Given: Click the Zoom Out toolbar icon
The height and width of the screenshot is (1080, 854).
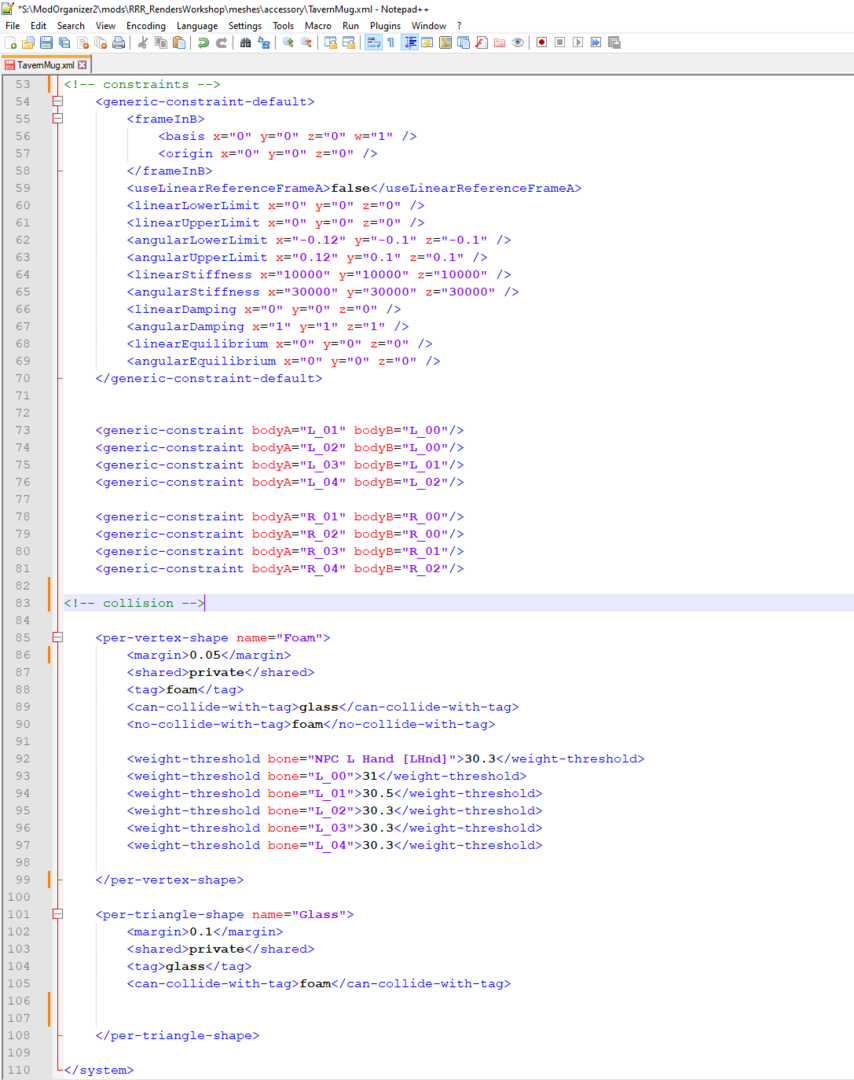Looking at the screenshot, I should (x=306, y=43).
